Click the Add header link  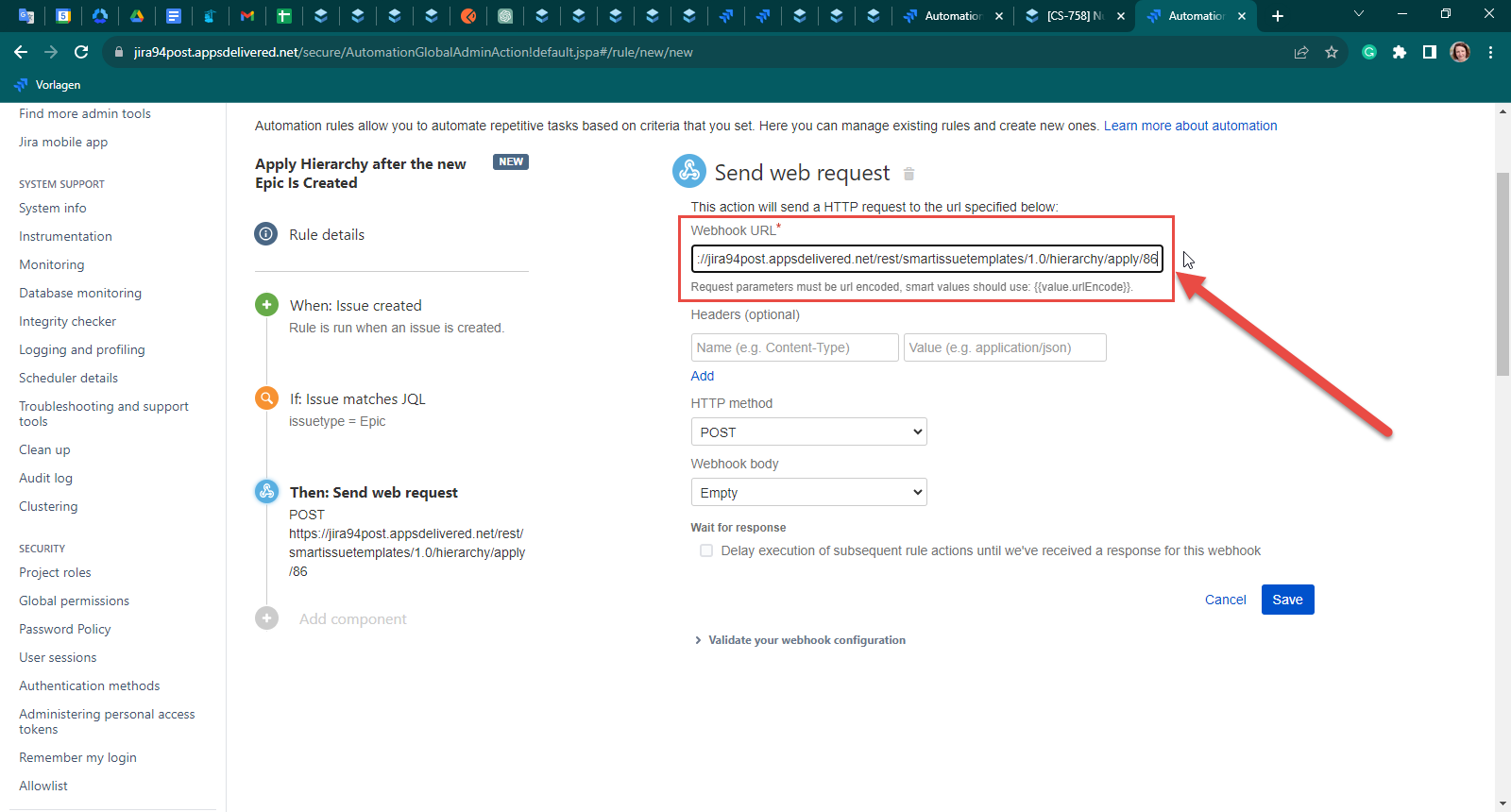tap(703, 376)
